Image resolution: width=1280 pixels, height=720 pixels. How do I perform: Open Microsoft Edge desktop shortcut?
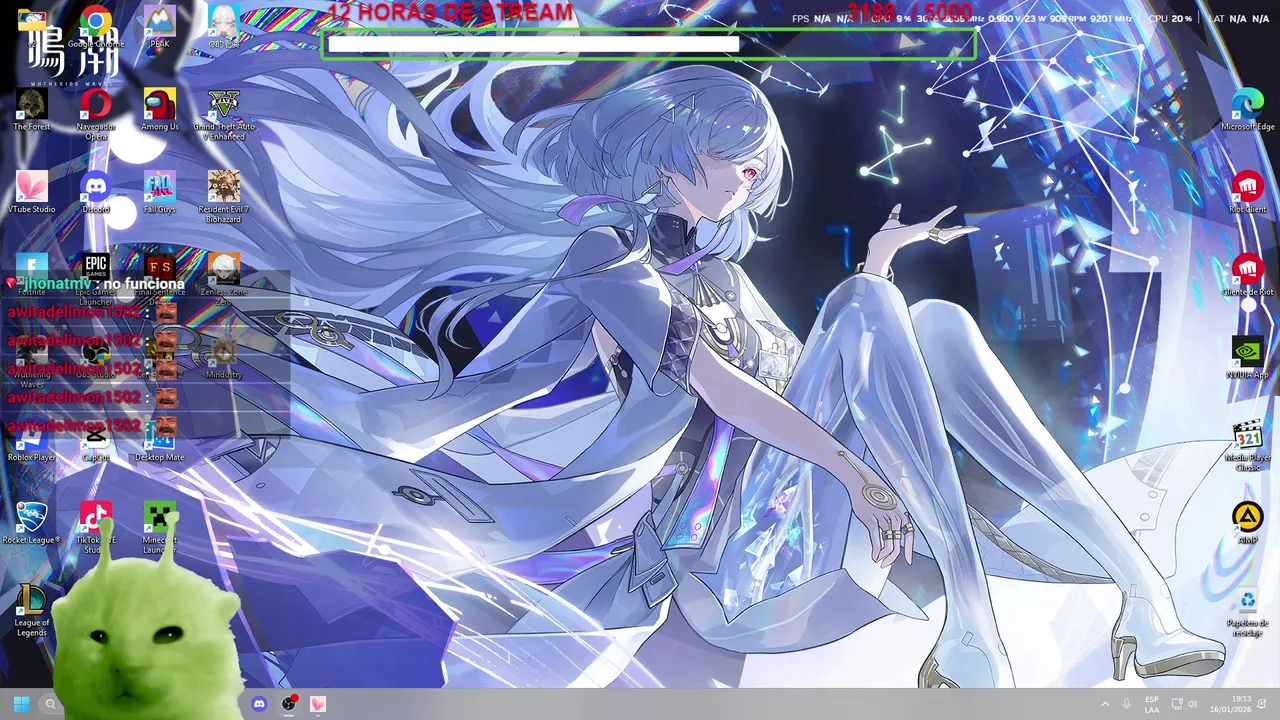[x=1248, y=109]
